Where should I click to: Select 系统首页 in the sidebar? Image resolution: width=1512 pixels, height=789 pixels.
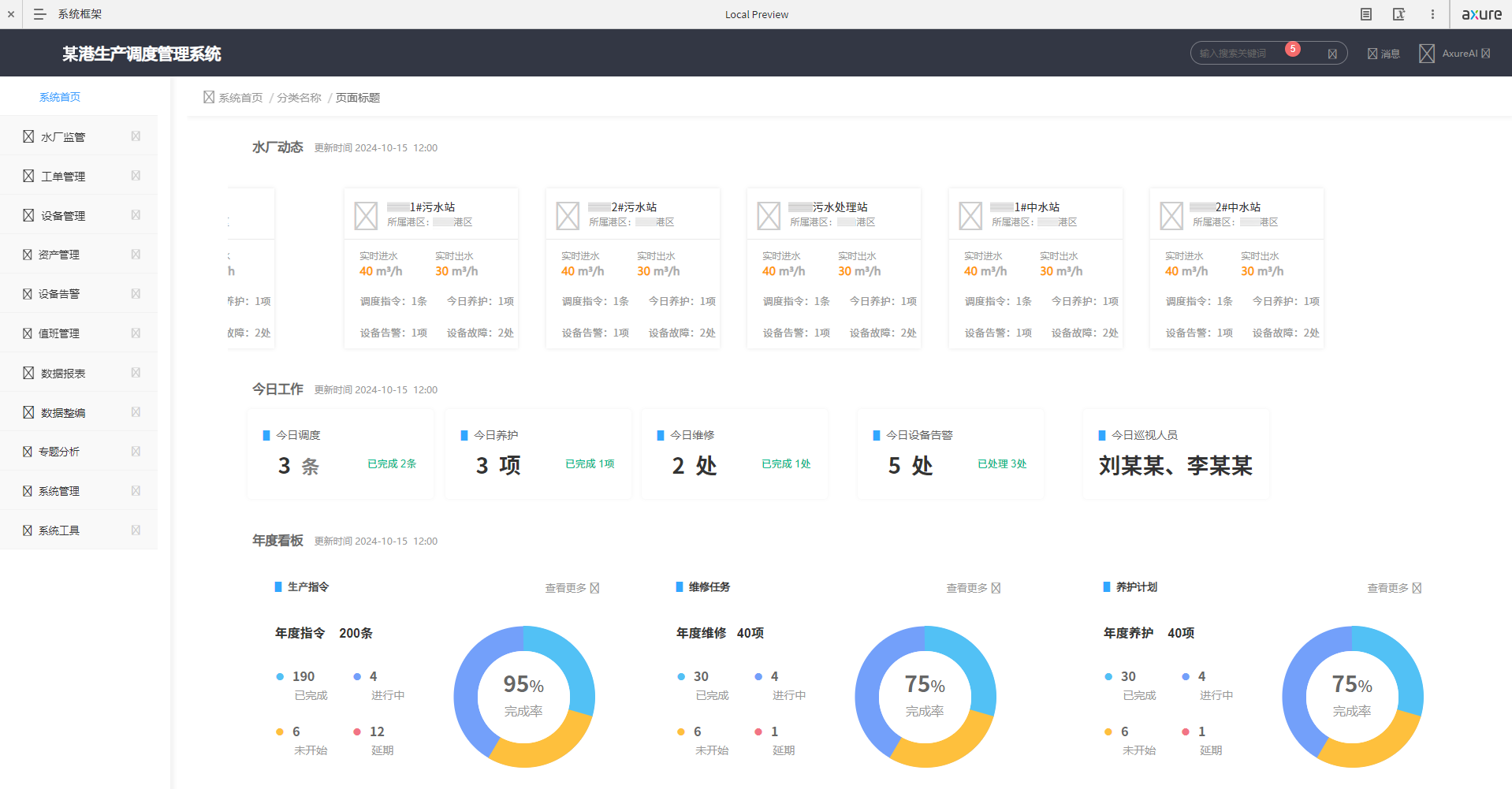coord(60,96)
